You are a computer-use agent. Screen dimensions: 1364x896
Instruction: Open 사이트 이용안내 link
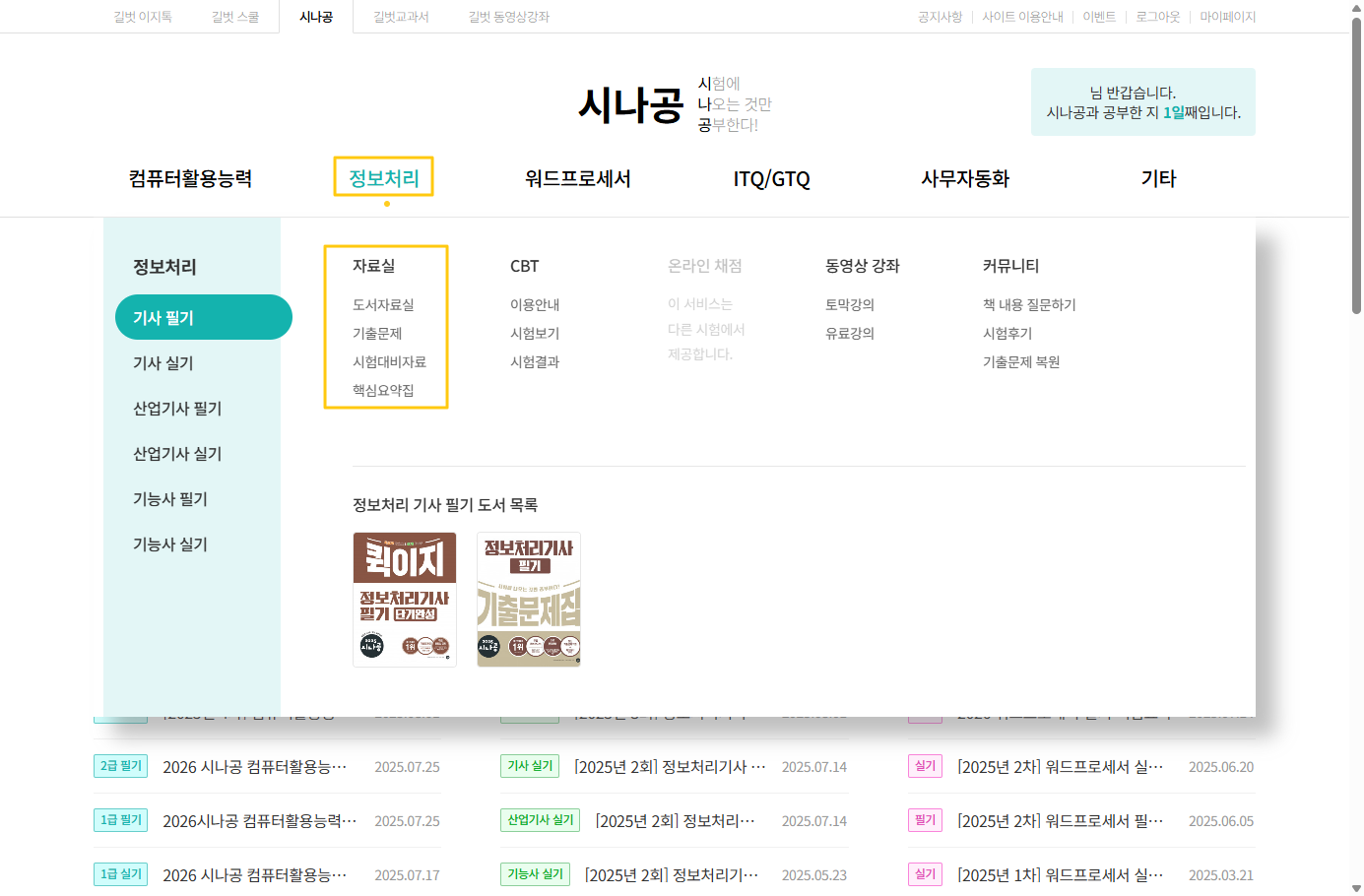[x=1022, y=17]
